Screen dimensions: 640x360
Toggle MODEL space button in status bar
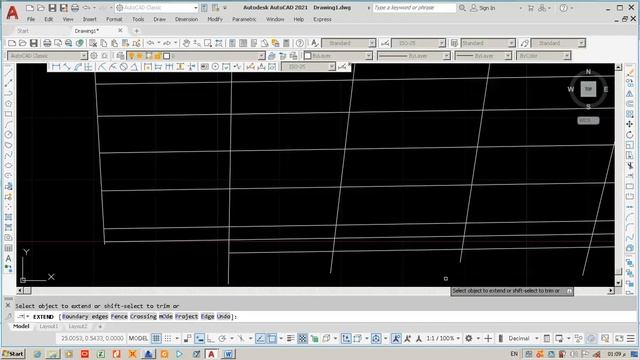[138, 338]
